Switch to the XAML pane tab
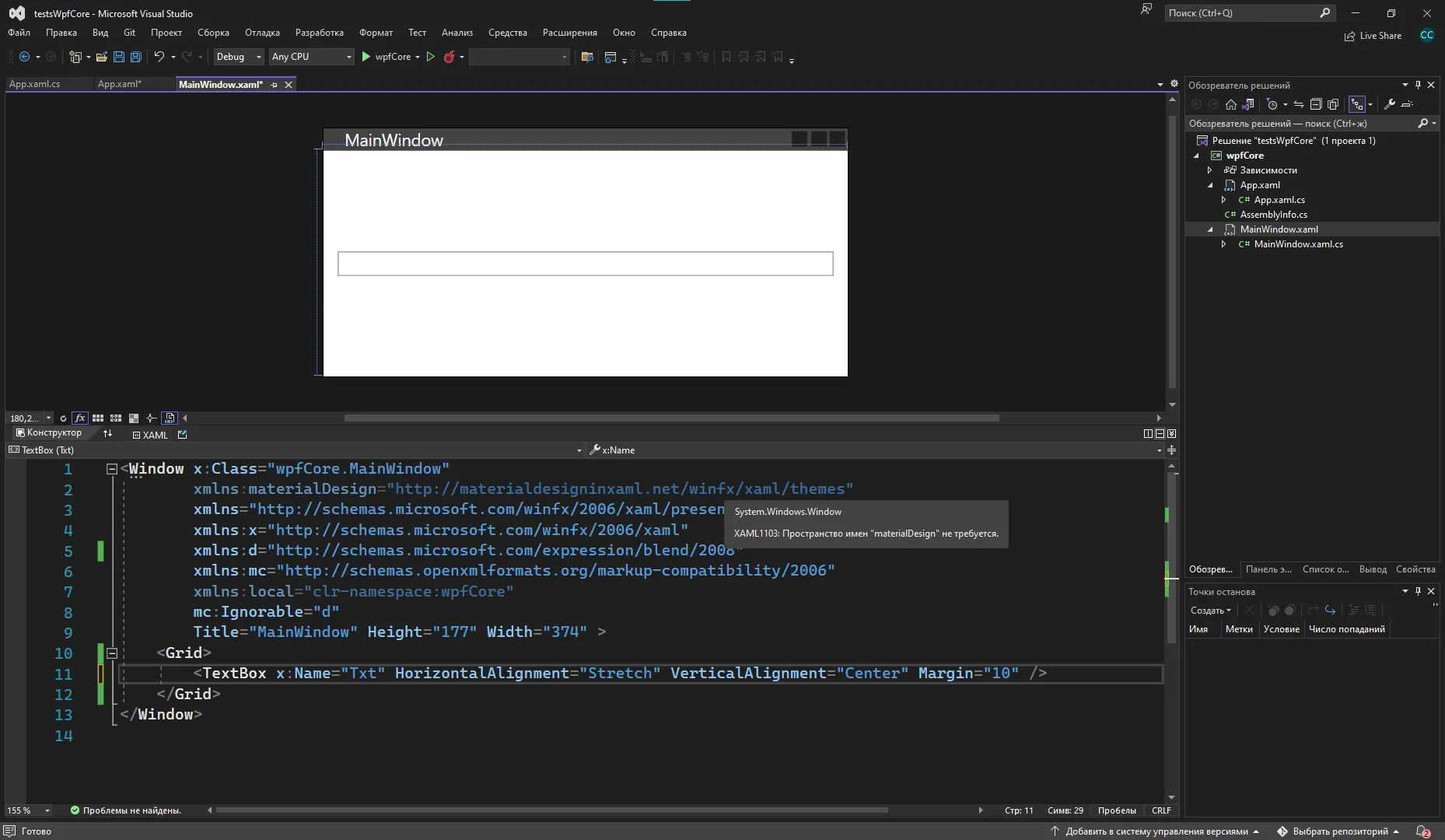This screenshot has width=1445, height=840. coord(150,435)
